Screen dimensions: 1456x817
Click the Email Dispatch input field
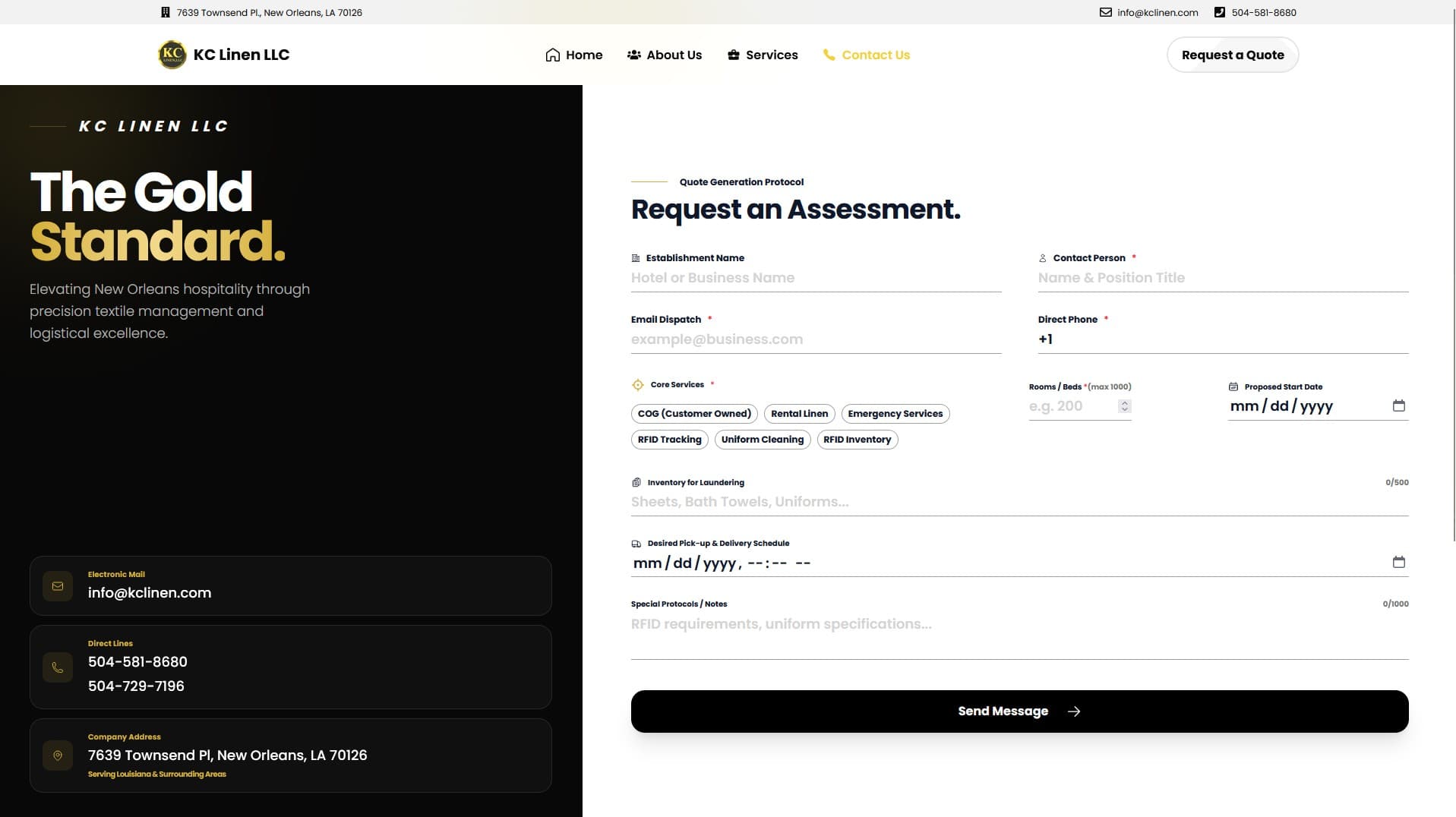(816, 339)
